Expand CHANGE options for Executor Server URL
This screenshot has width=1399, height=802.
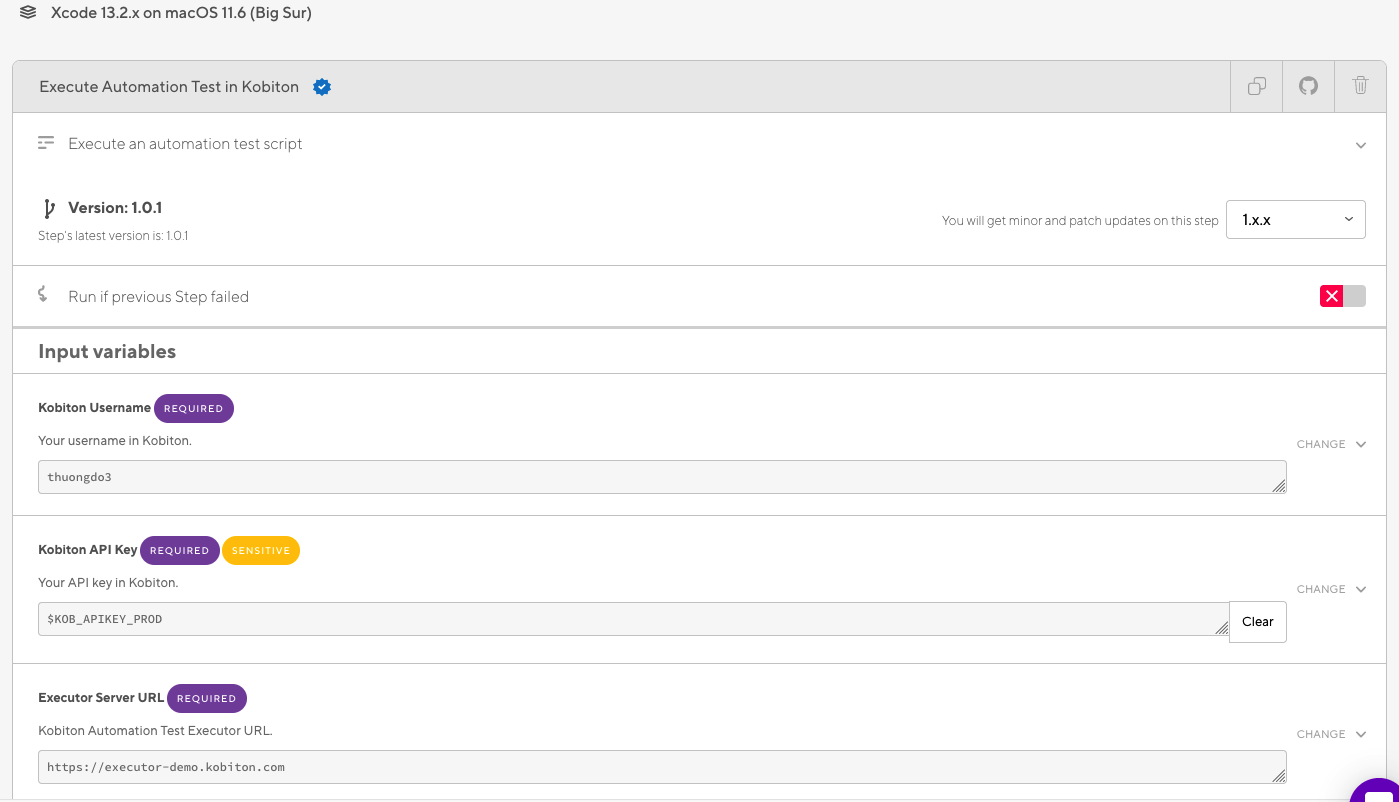point(1331,734)
